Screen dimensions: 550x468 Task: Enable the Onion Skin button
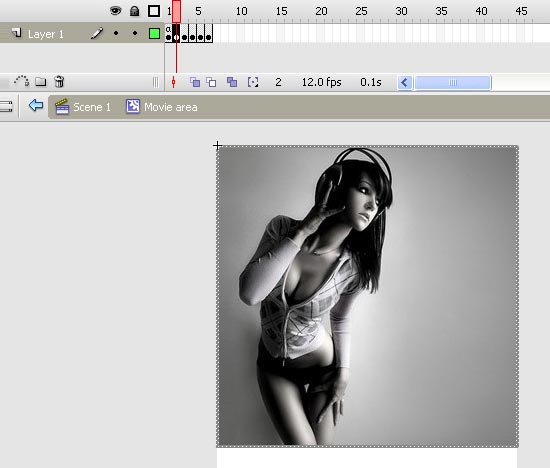coord(195,82)
